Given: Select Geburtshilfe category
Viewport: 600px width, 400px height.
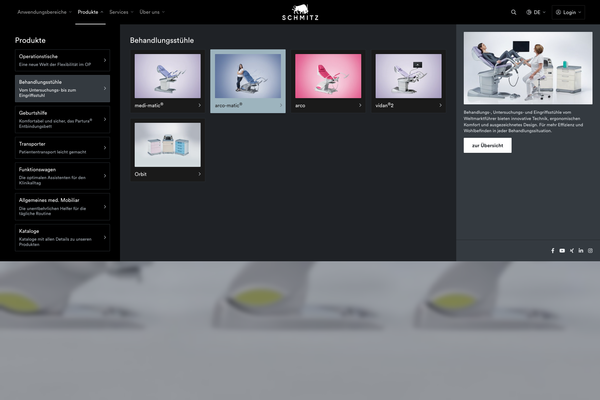Looking at the screenshot, I should point(62,119).
